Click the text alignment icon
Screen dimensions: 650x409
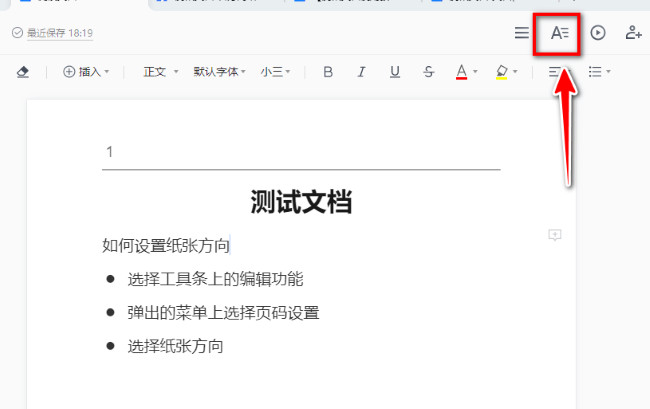coord(555,72)
